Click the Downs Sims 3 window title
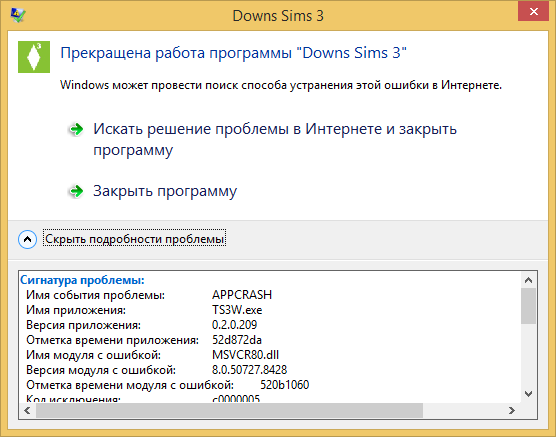This screenshot has width=556, height=437. [278, 16]
